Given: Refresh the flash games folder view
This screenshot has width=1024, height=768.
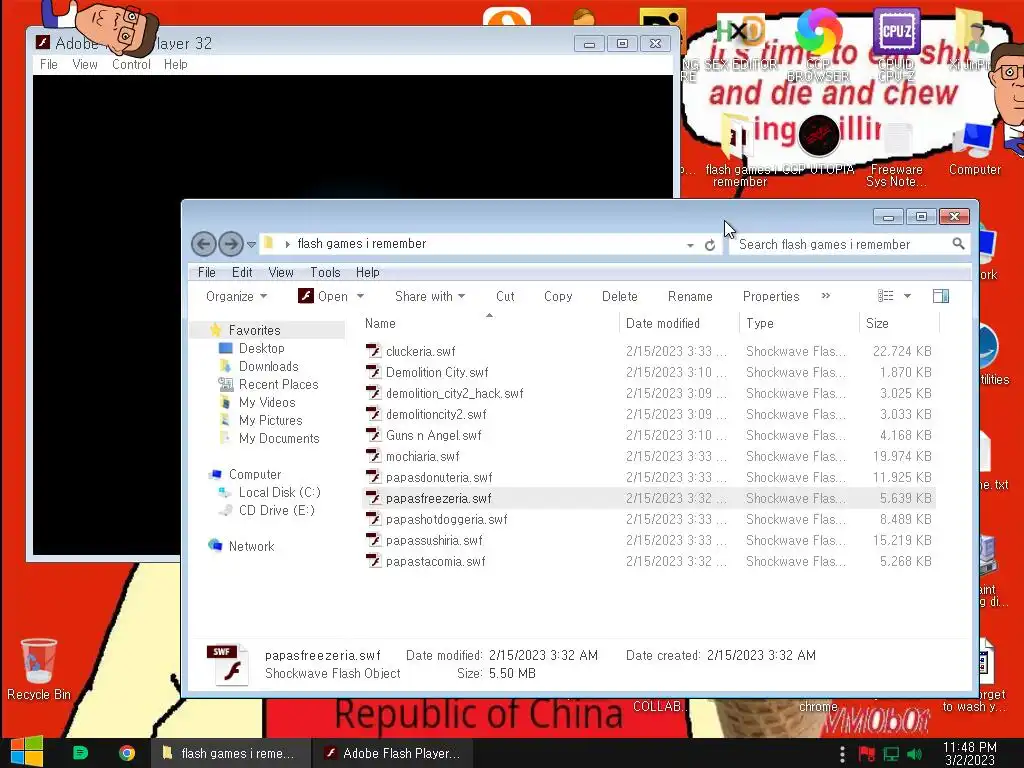Looking at the screenshot, I should click(710, 245).
